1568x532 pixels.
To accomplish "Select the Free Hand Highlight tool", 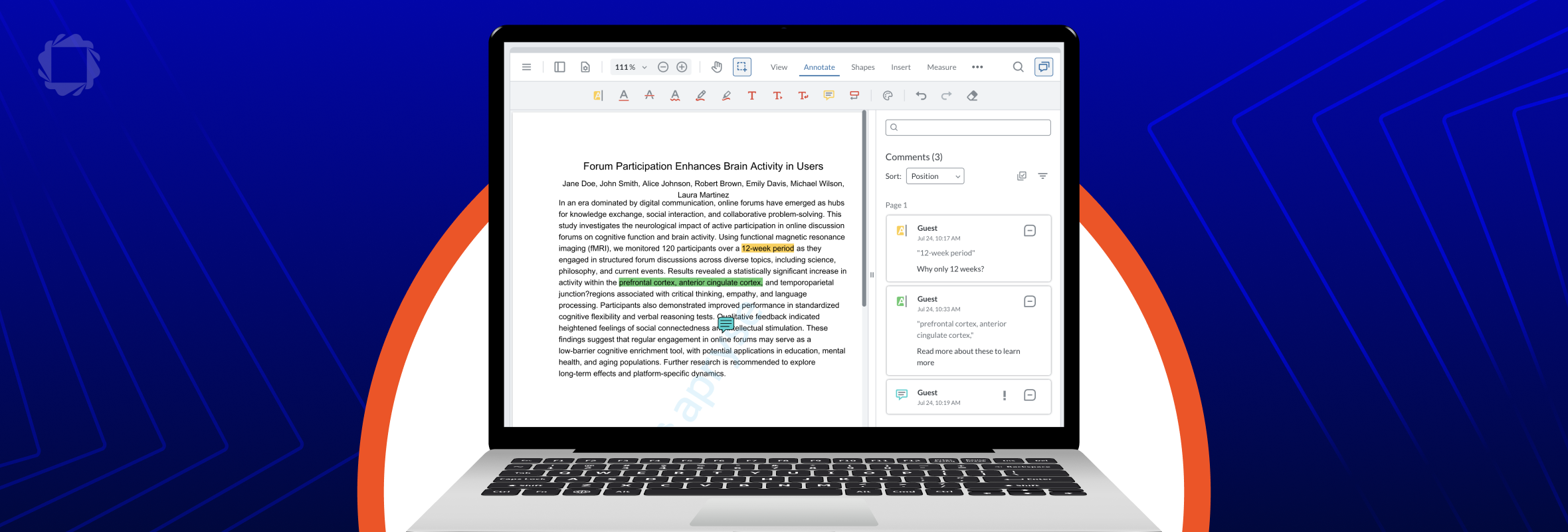I will pos(726,96).
